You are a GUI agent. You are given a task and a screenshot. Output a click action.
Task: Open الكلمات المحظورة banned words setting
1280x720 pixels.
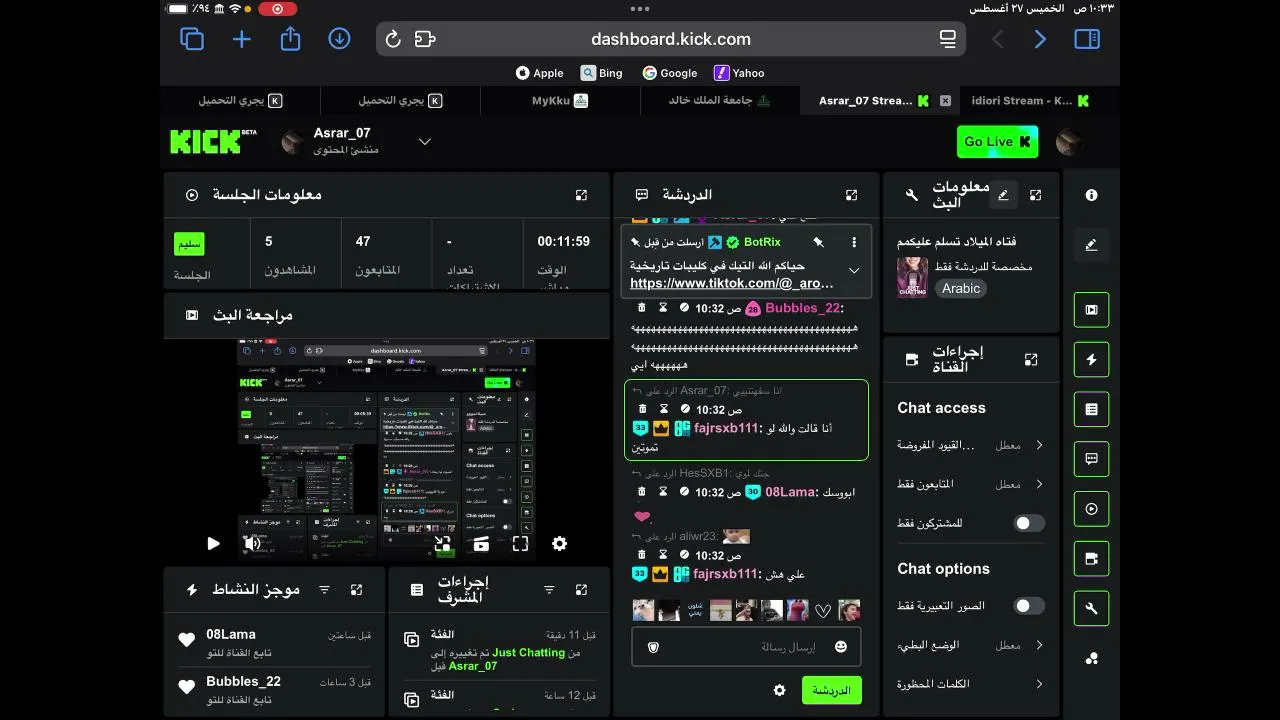(970, 684)
